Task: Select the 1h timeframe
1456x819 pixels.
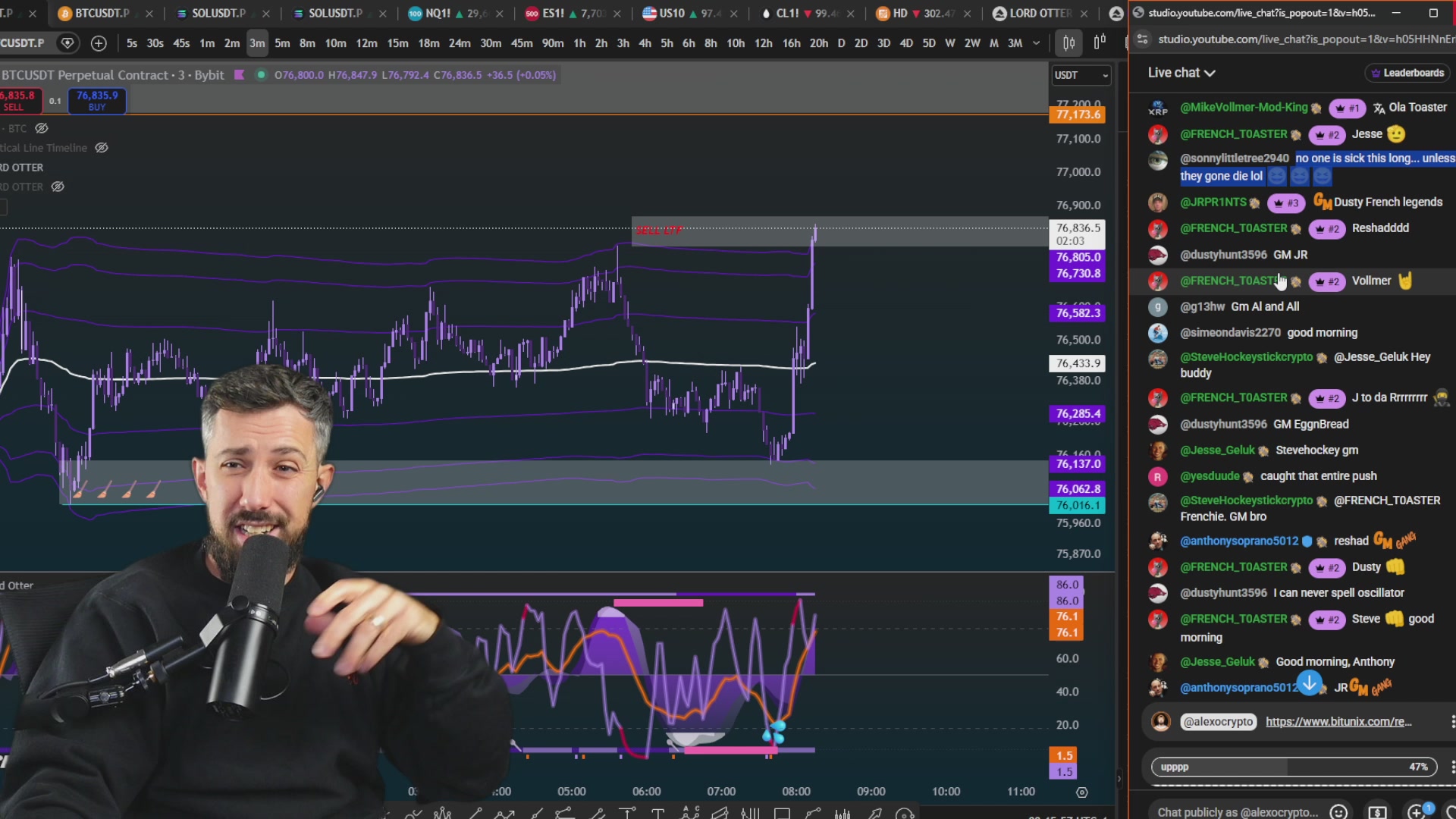Action: click(579, 43)
